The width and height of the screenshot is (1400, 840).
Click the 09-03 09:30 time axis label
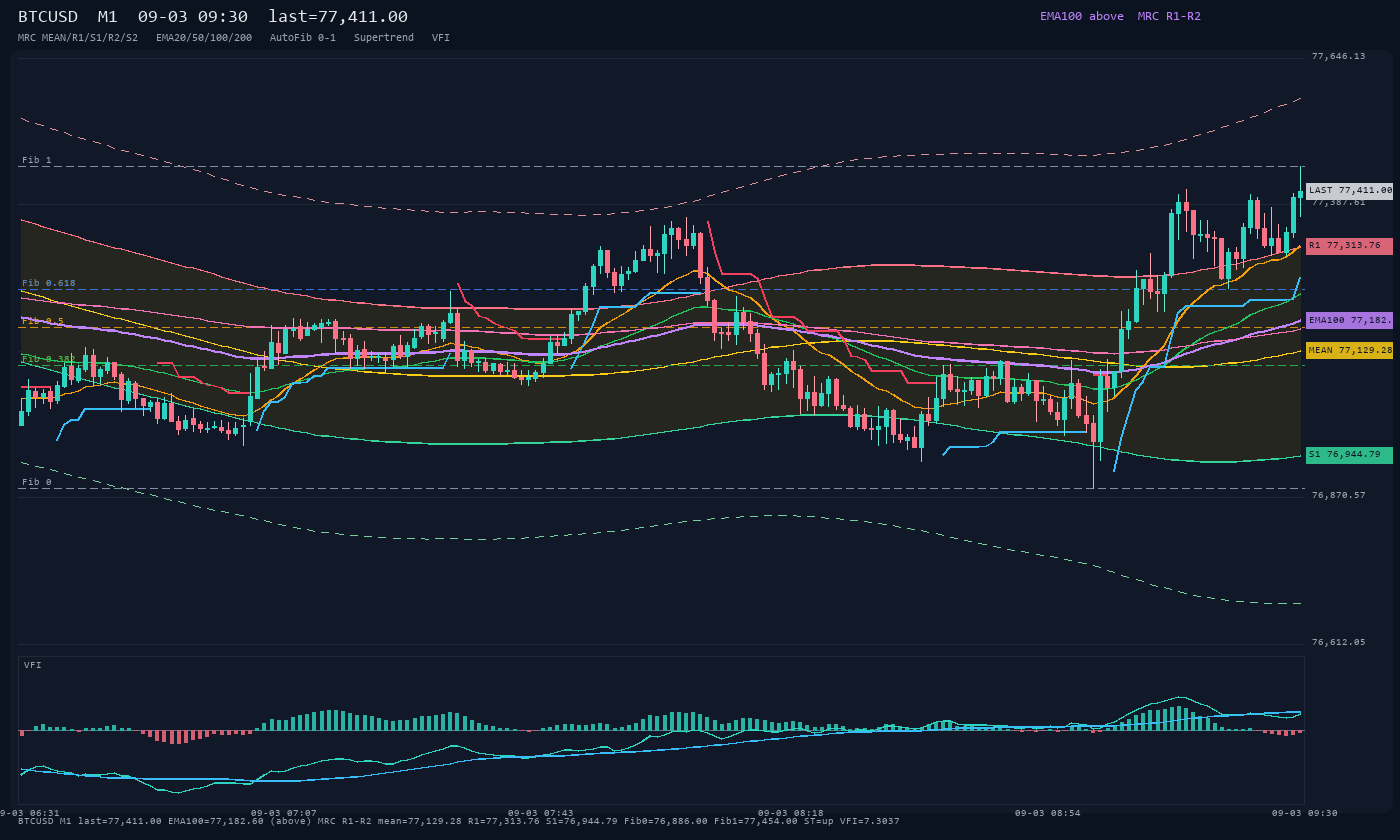[x=1305, y=813]
